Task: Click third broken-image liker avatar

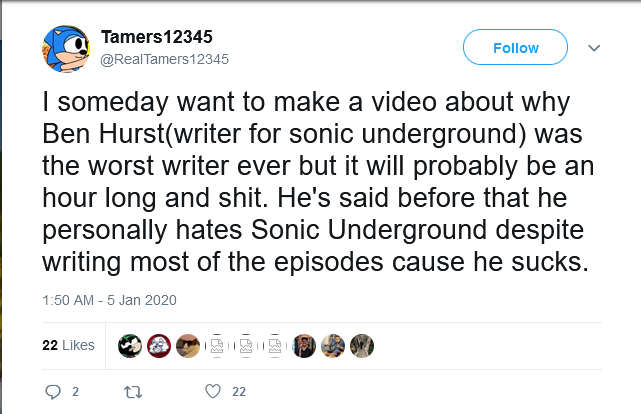Action: [x=275, y=345]
